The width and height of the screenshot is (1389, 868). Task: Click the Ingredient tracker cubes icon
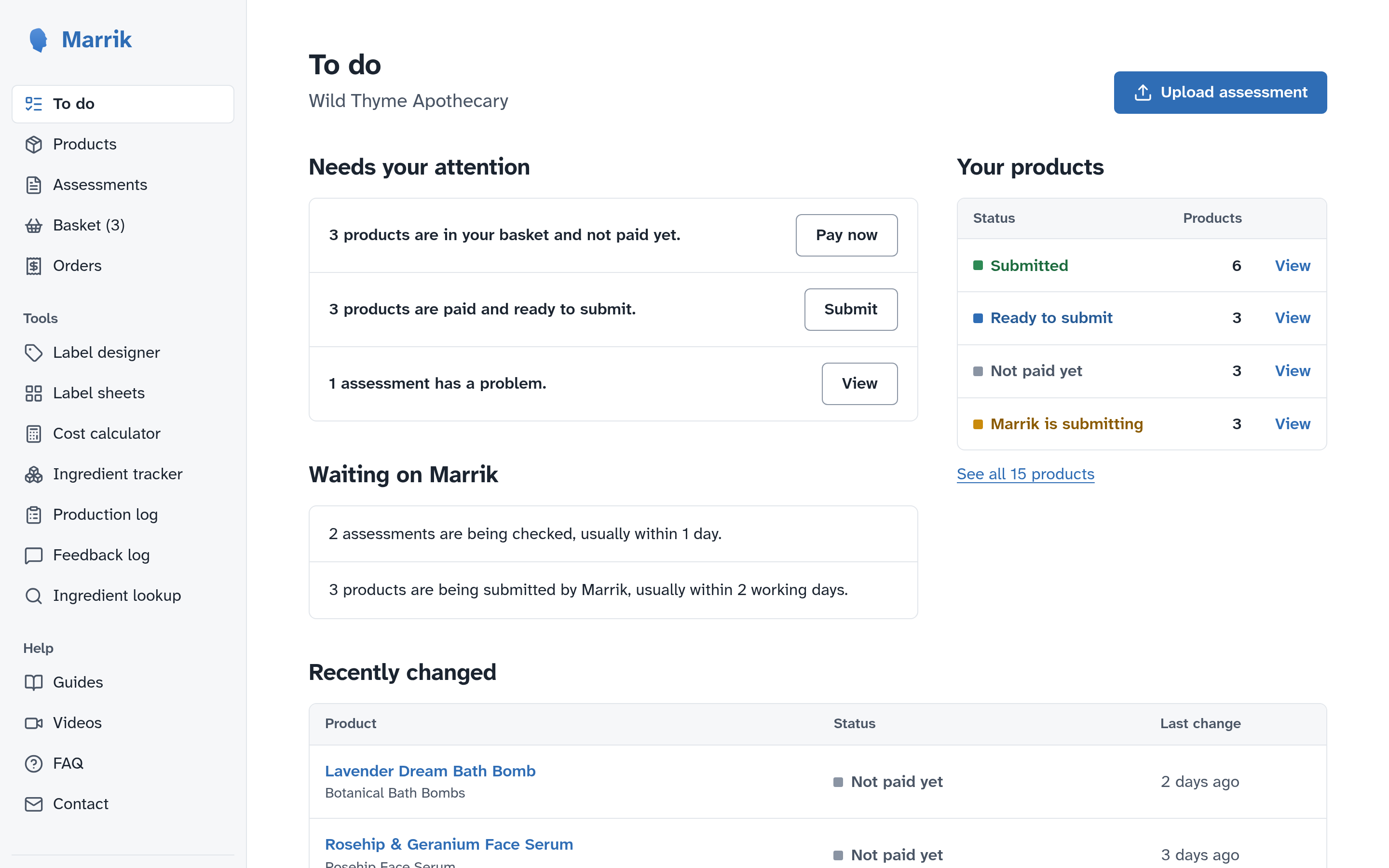point(33,474)
